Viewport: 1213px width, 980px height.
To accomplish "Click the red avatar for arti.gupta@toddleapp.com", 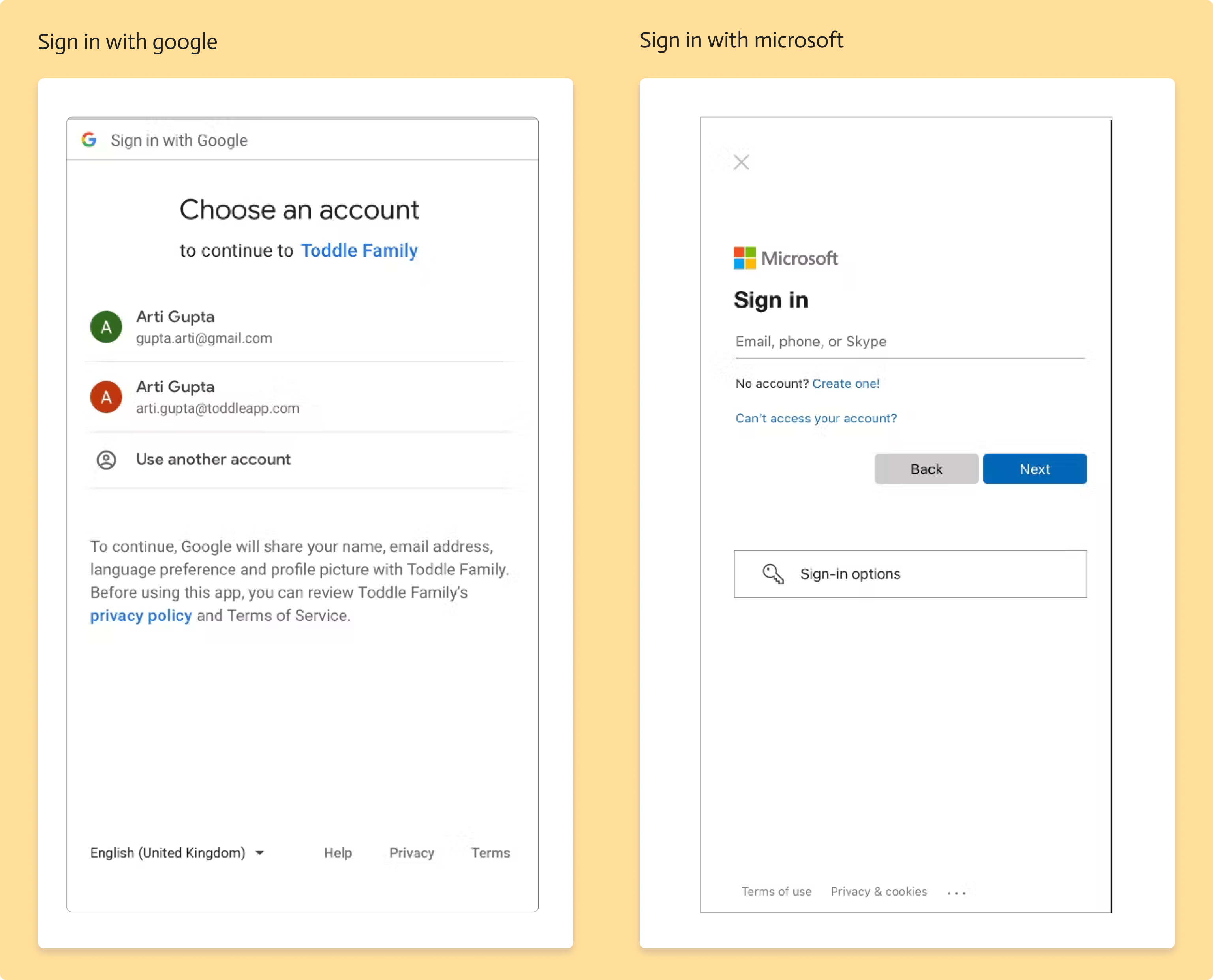I will click(106, 397).
